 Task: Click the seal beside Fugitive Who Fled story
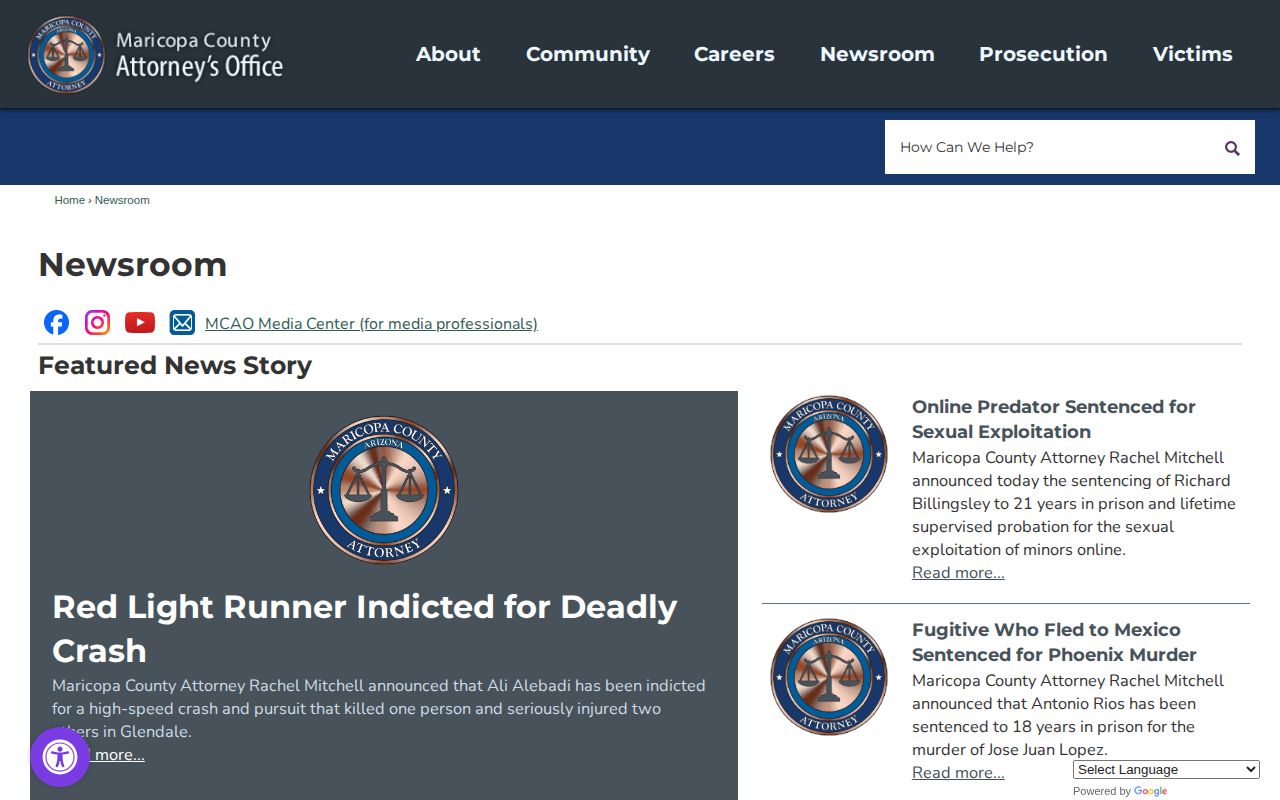point(829,676)
